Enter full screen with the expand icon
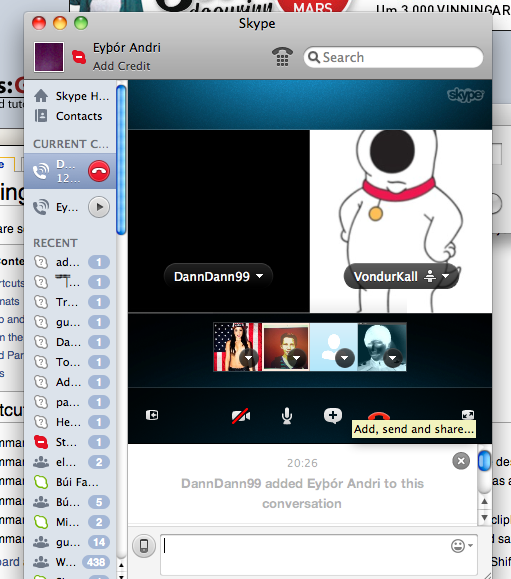 tap(468, 415)
